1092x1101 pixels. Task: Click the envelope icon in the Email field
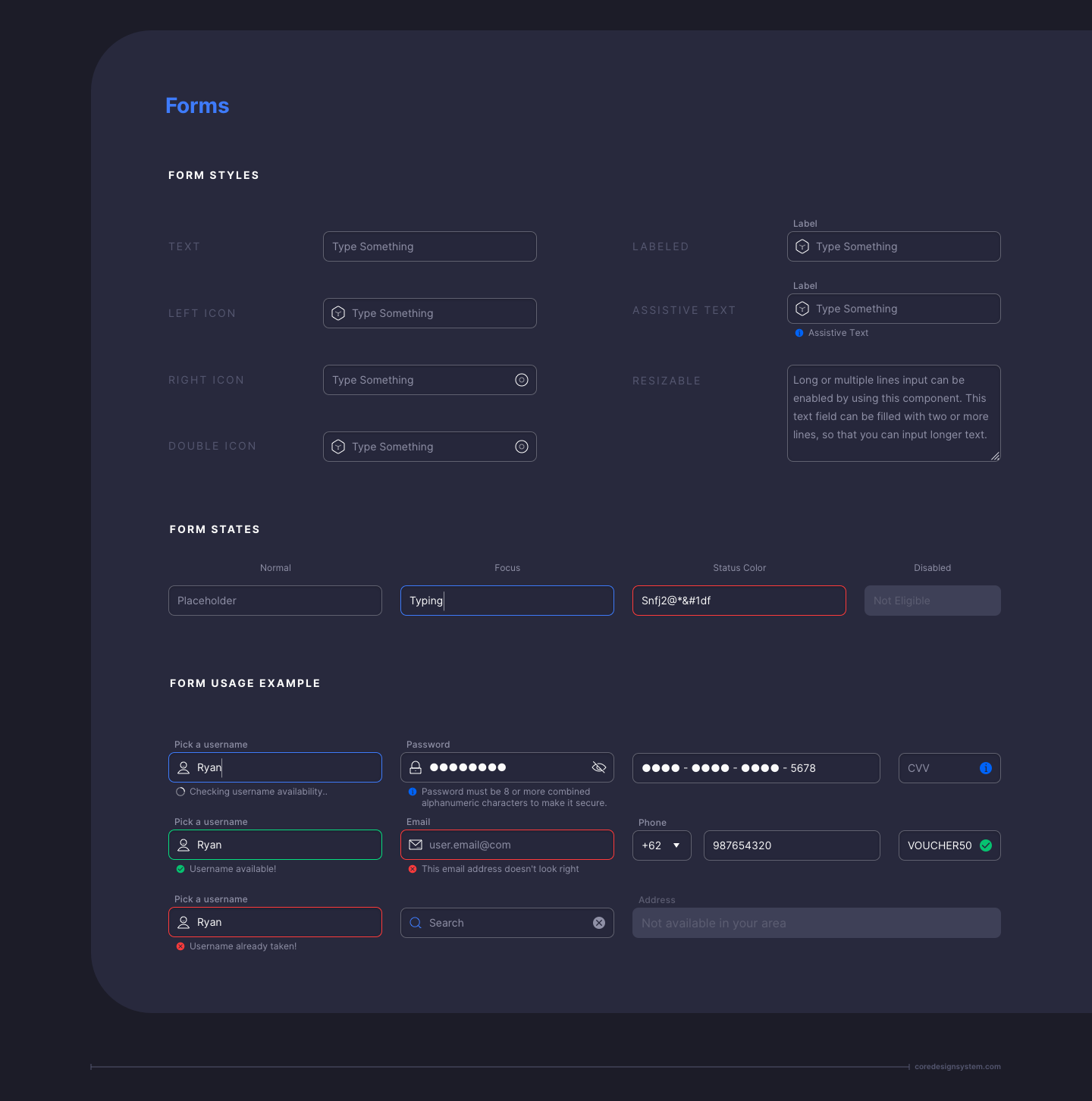click(x=416, y=845)
